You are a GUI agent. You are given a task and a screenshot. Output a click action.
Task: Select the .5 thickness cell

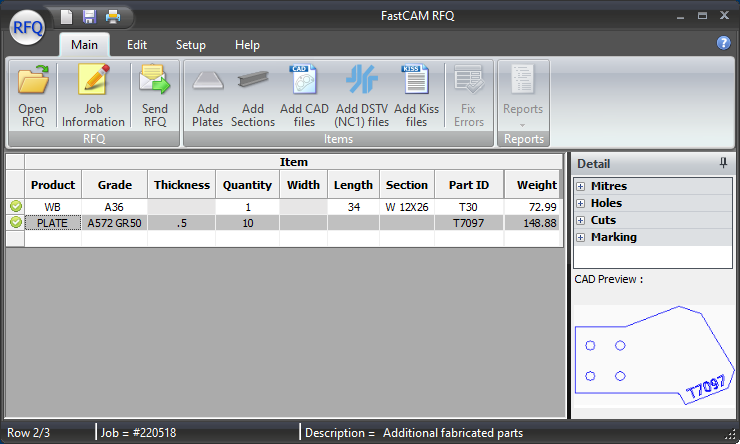tap(182, 223)
